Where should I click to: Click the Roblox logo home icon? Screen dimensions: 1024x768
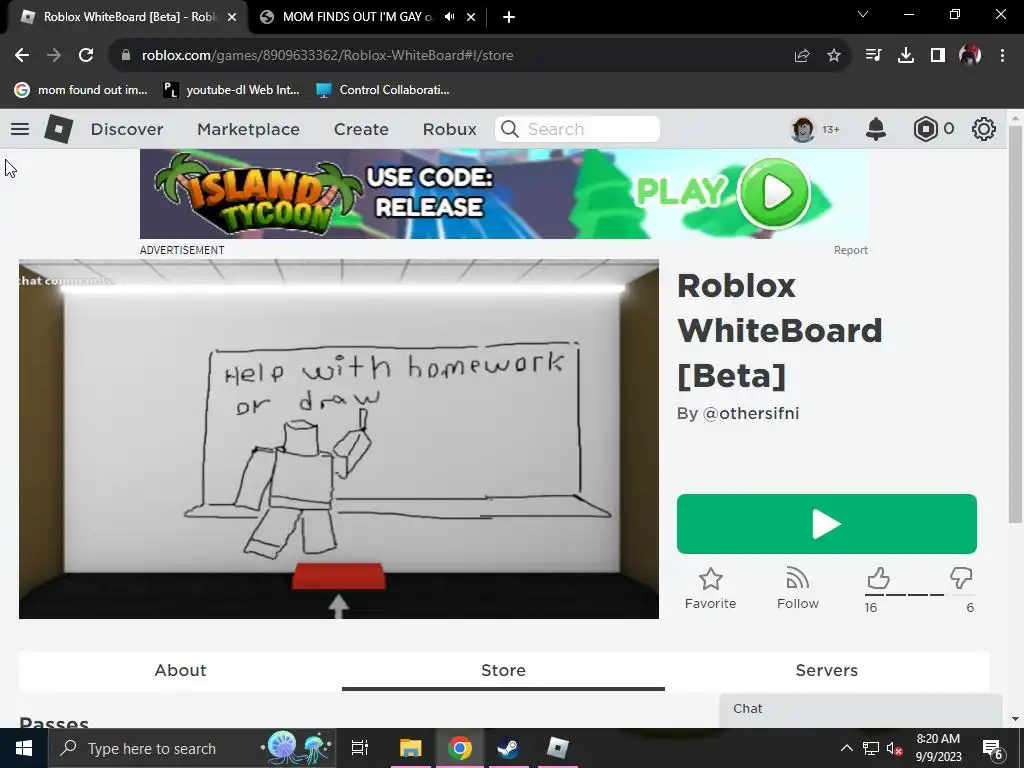tap(58, 129)
